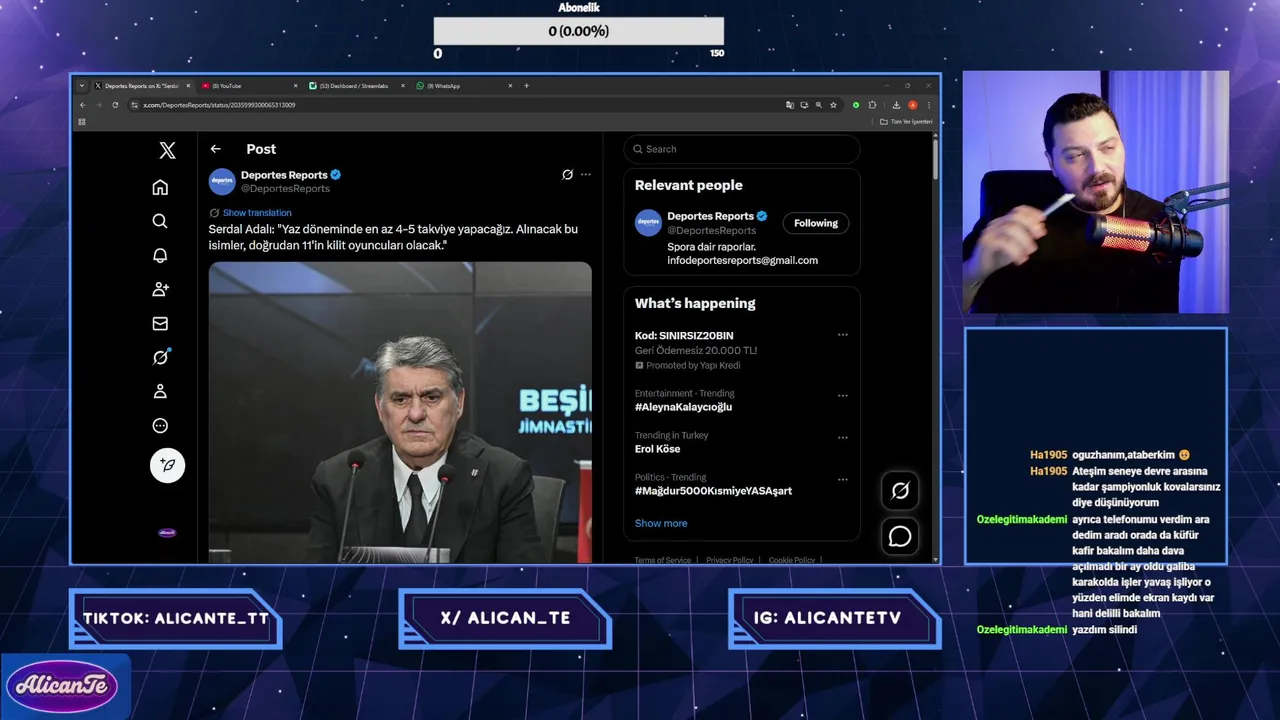Open Profile icon in X sidebar
1280x720 pixels.
160,391
